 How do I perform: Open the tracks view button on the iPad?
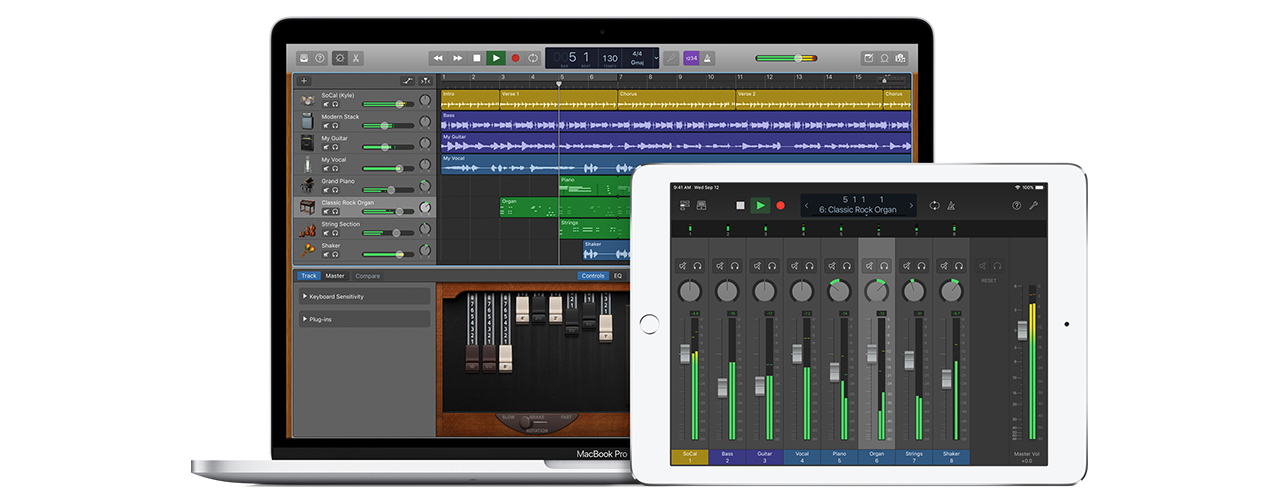tap(685, 205)
